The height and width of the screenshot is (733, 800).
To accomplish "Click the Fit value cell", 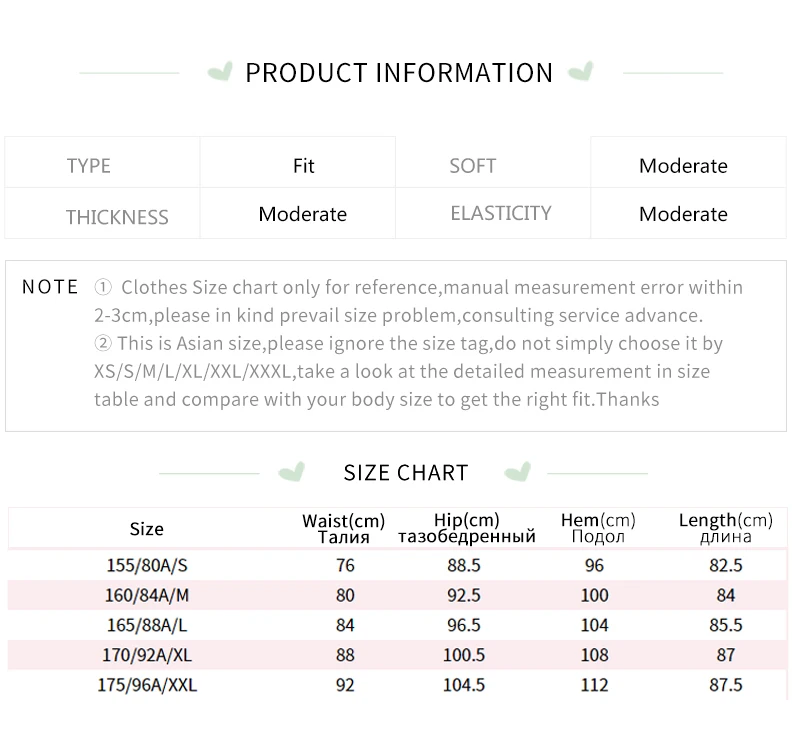I will 297,162.
